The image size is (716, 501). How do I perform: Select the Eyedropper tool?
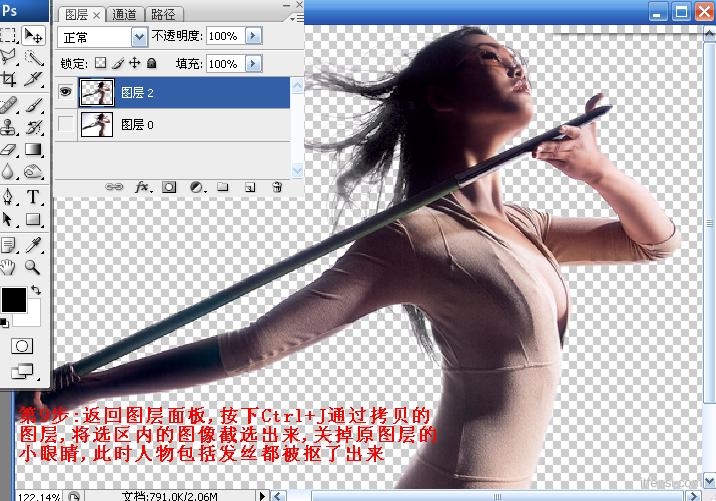pyautogui.click(x=33, y=245)
